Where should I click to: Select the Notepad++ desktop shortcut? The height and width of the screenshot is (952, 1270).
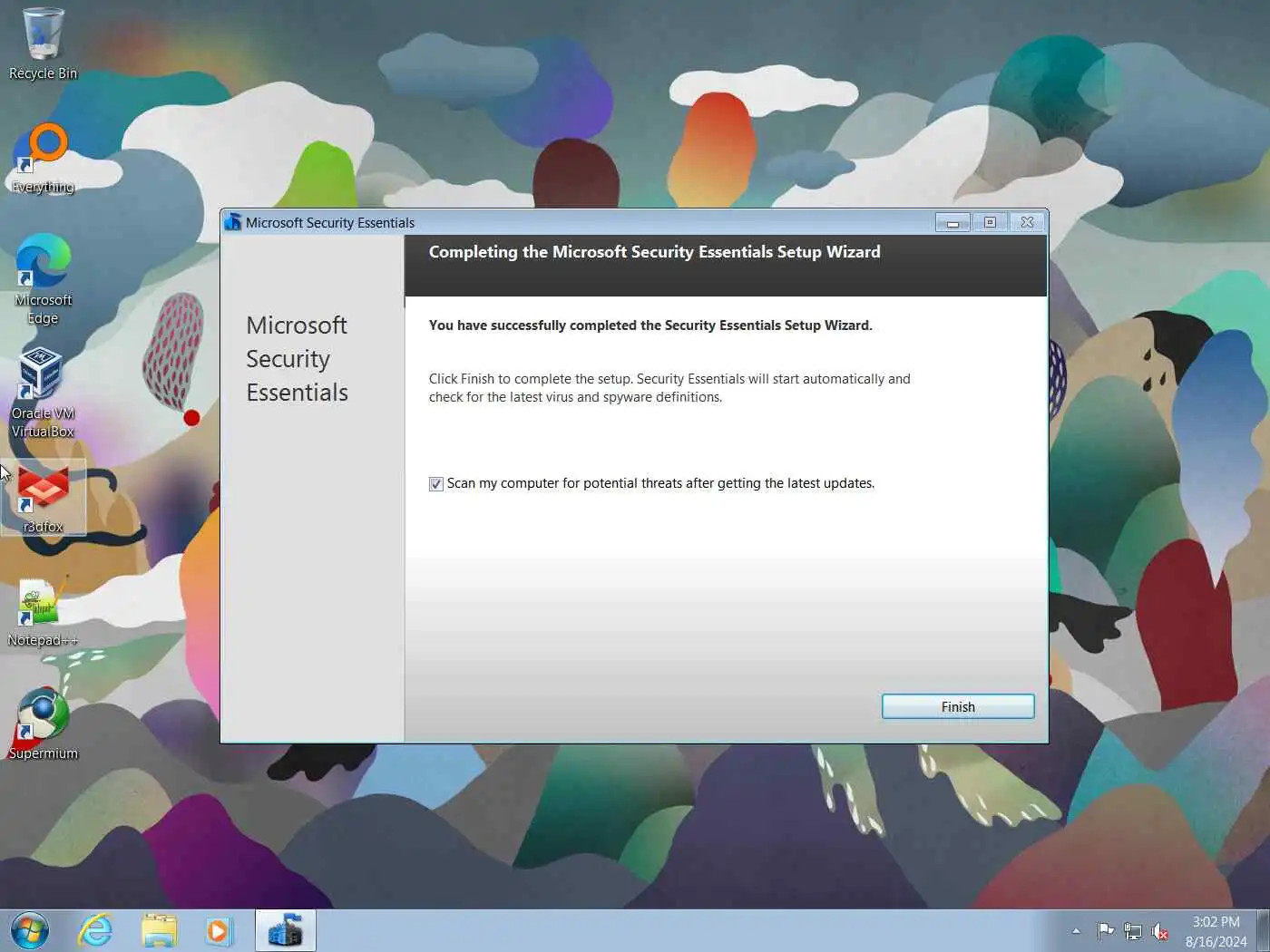43,612
